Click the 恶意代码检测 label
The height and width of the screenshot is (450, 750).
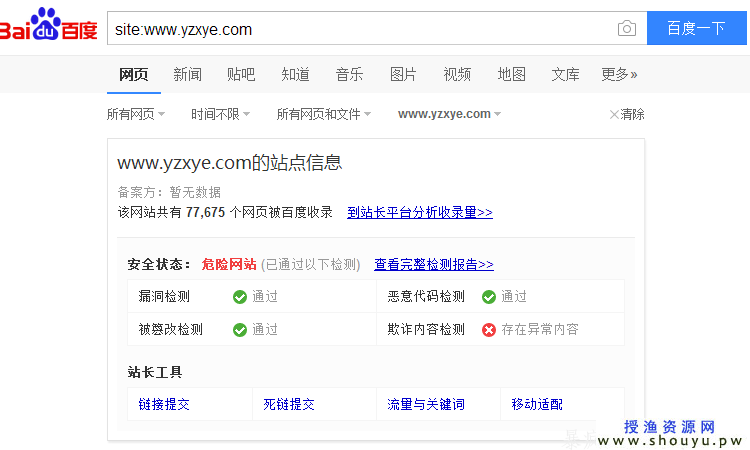[426, 296]
